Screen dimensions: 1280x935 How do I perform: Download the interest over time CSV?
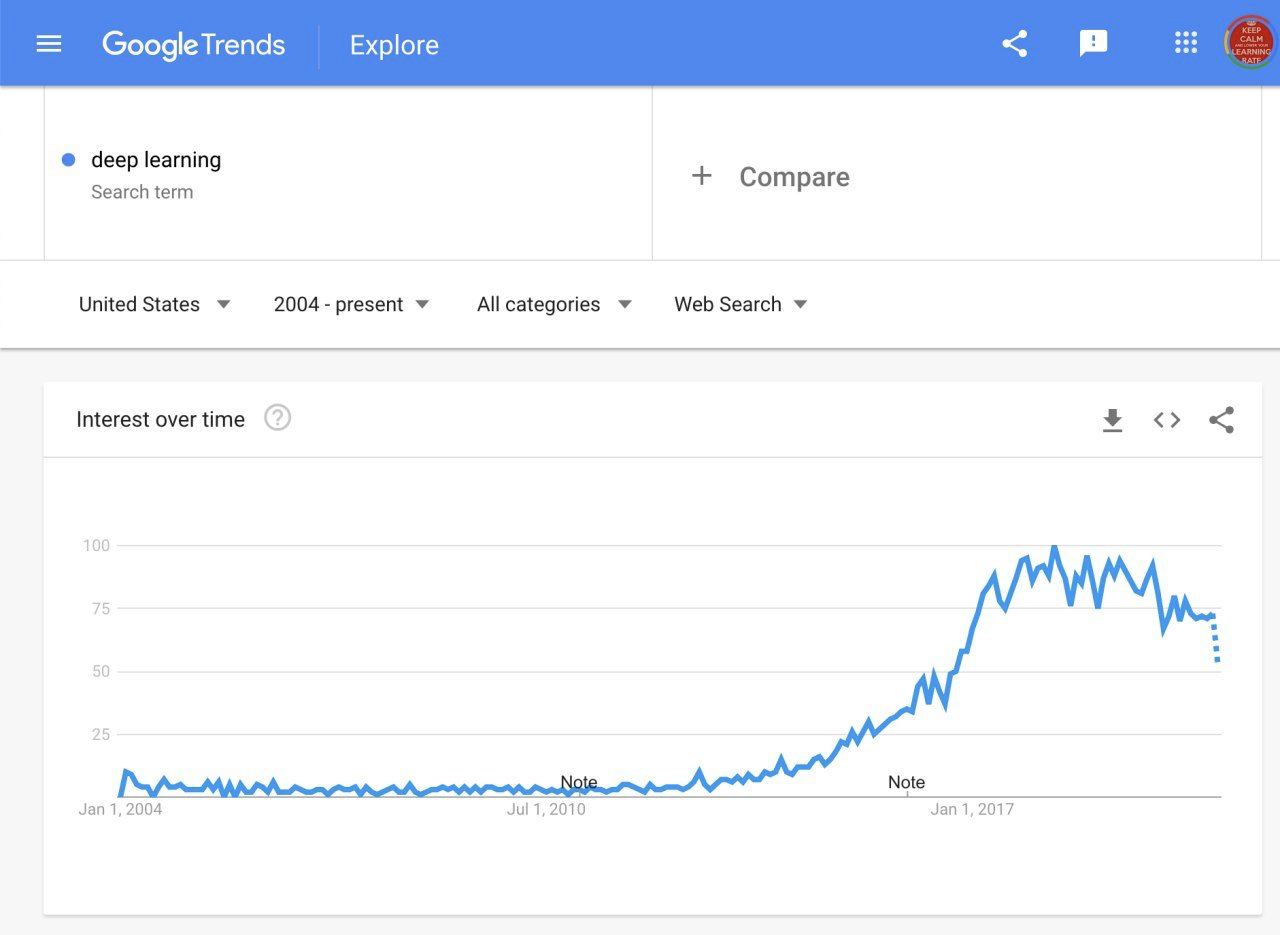(x=1112, y=421)
